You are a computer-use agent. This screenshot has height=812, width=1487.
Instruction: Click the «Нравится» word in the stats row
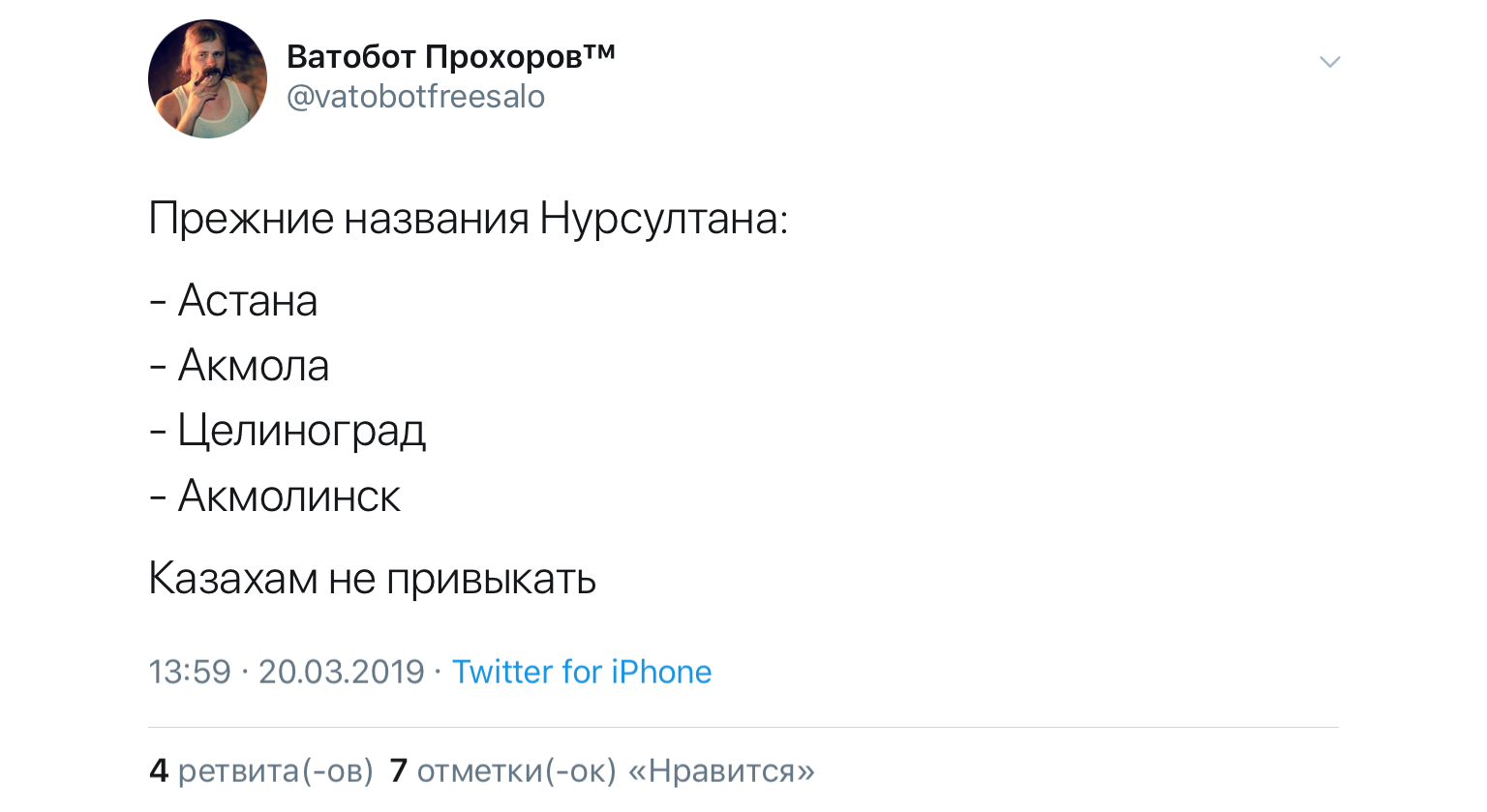[x=721, y=771]
